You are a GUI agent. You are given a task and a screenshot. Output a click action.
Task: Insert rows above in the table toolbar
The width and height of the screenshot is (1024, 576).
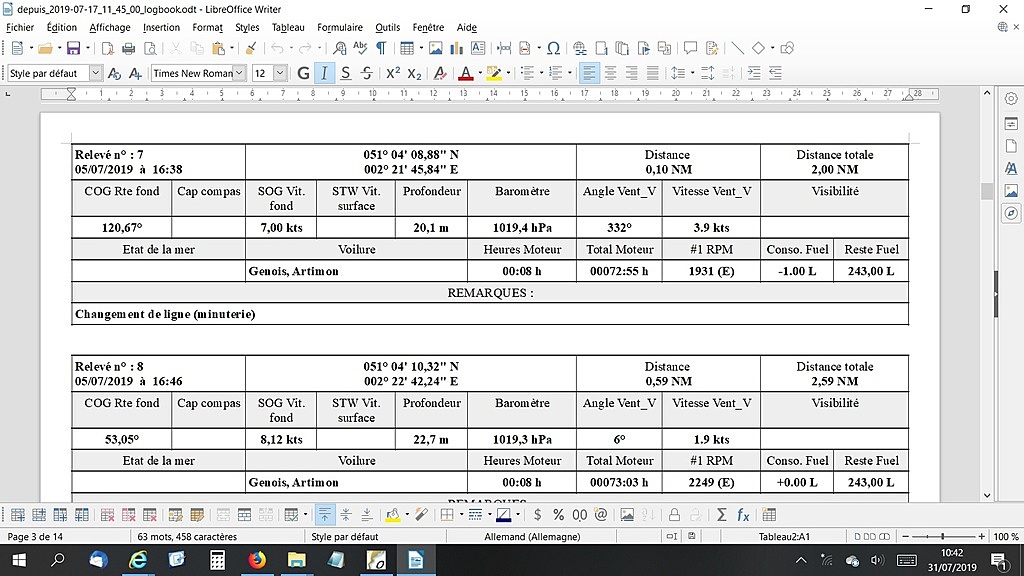18,515
